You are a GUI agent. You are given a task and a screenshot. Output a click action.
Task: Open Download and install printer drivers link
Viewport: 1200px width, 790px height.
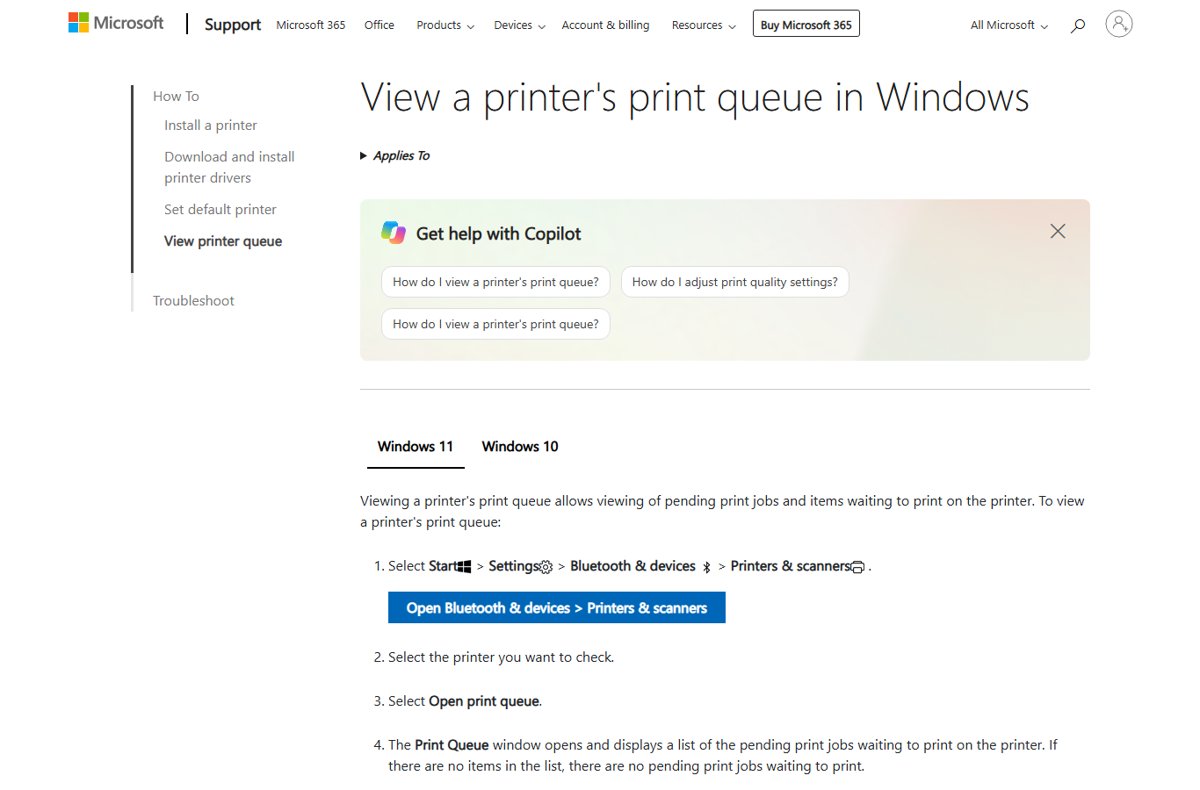pyautogui.click(x=230, y=167)
